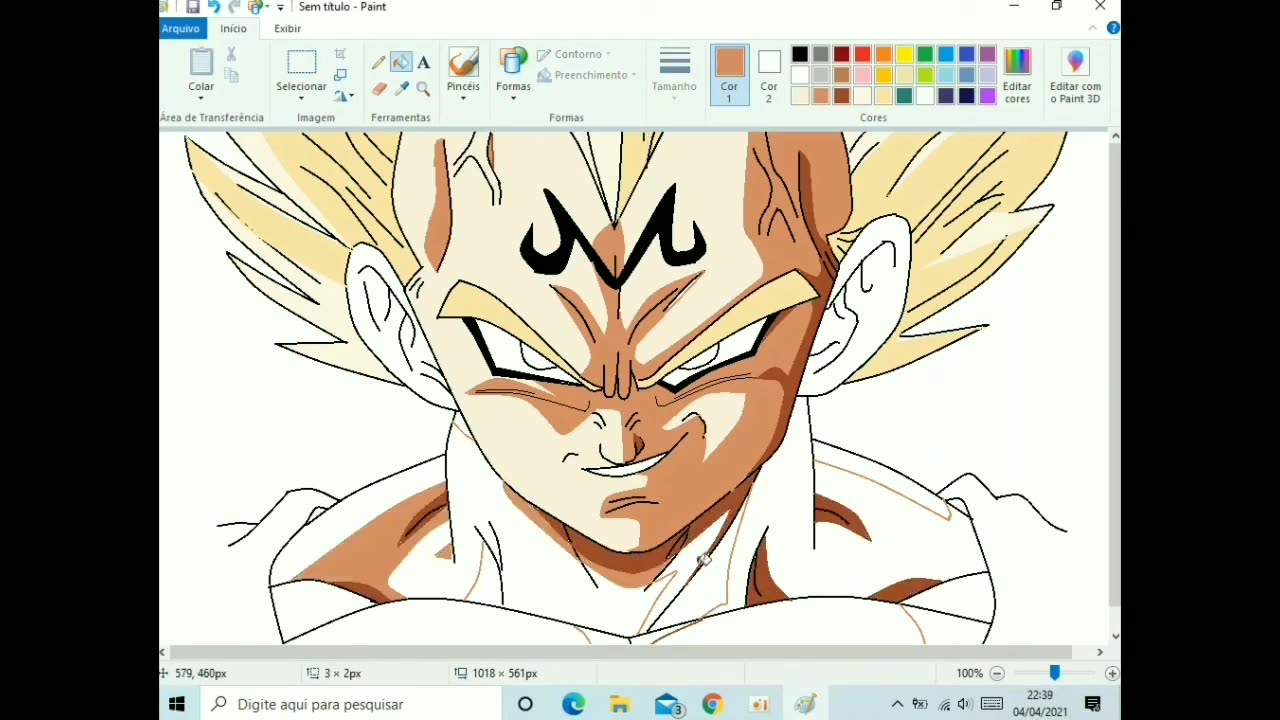Screen dimensions: 1280x720
Task: Open Customize Quick Access Toolbar dropdown
Action: point(280,7)
